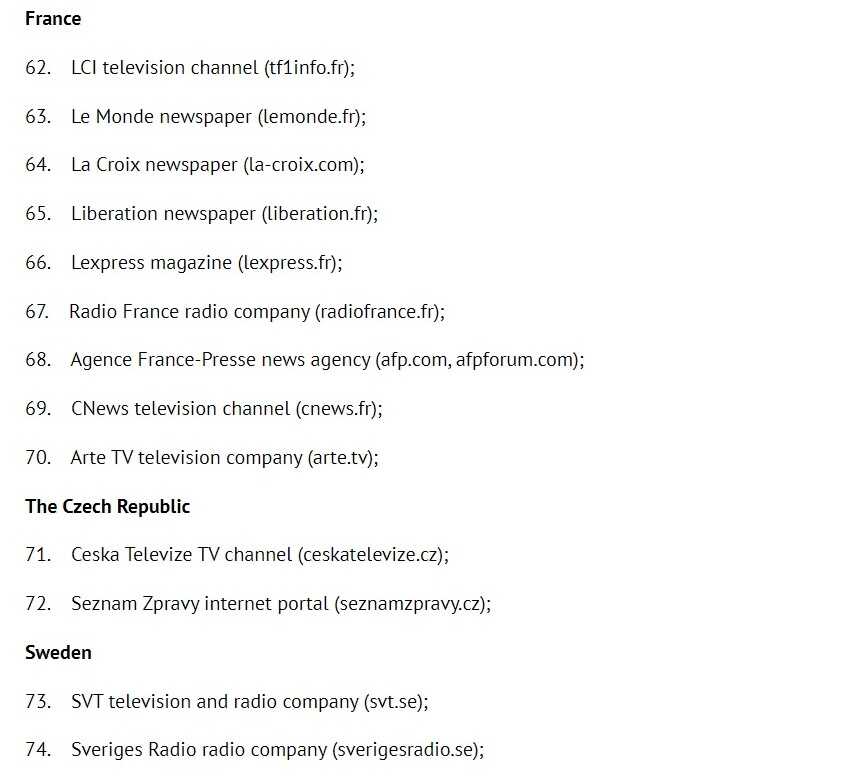Viewport: 848px width, 783px height.
Task: Select the Lexpress magazine line
Action: (183, 263)
